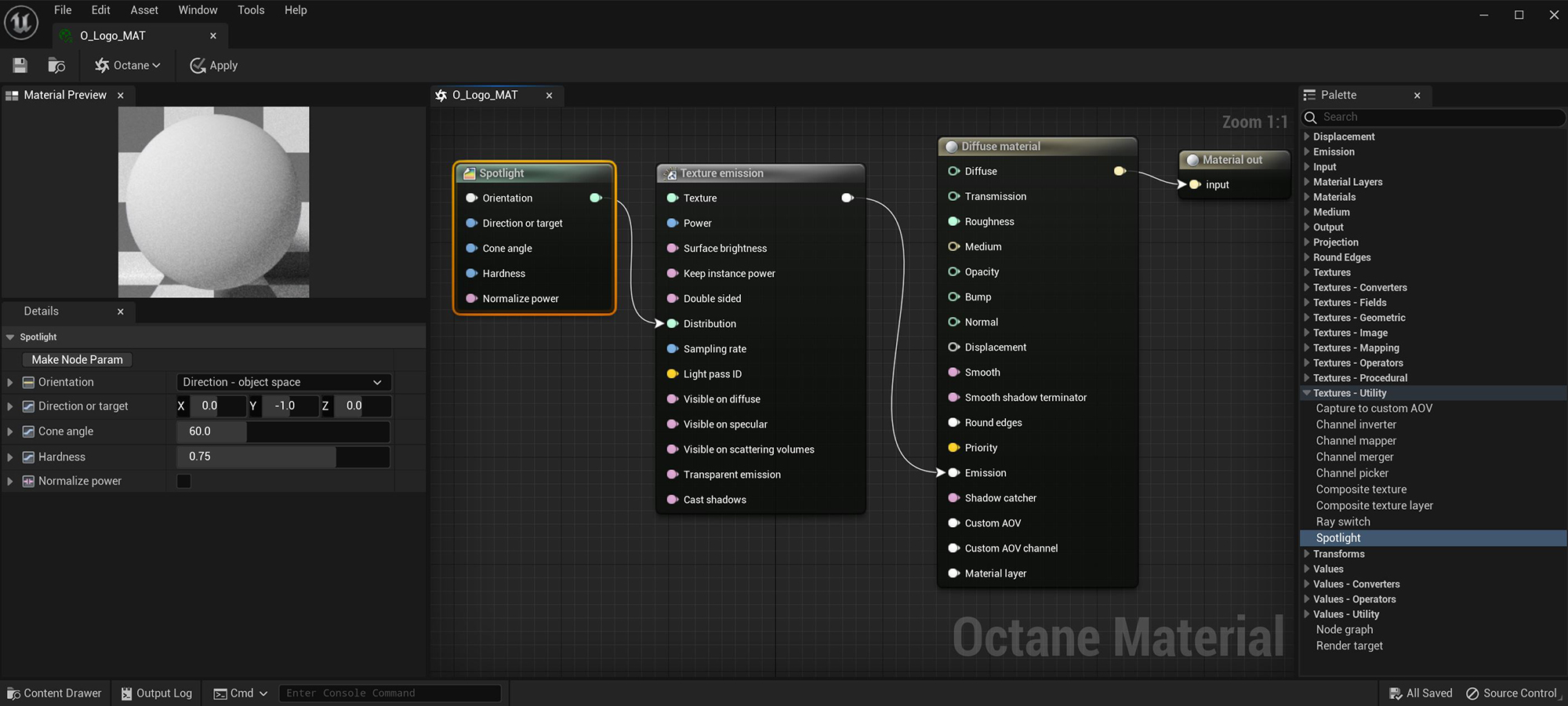Click the Enter Console Command field

tap(390, 693)
